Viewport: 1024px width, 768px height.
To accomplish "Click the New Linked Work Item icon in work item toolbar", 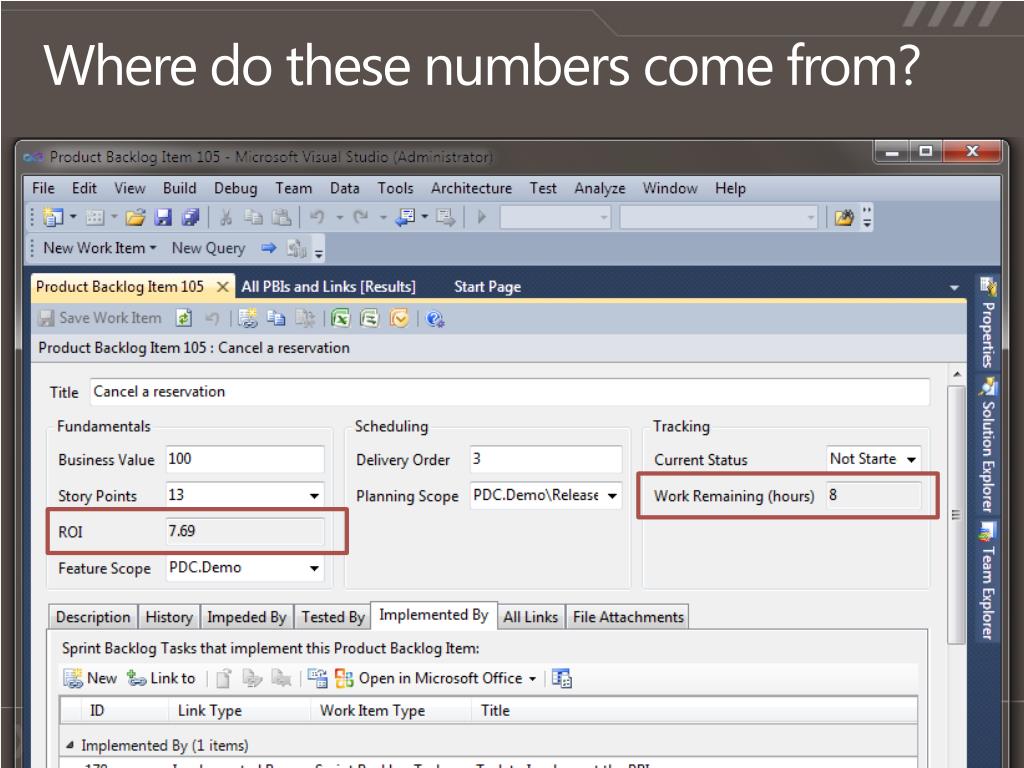I will point(248,319).
